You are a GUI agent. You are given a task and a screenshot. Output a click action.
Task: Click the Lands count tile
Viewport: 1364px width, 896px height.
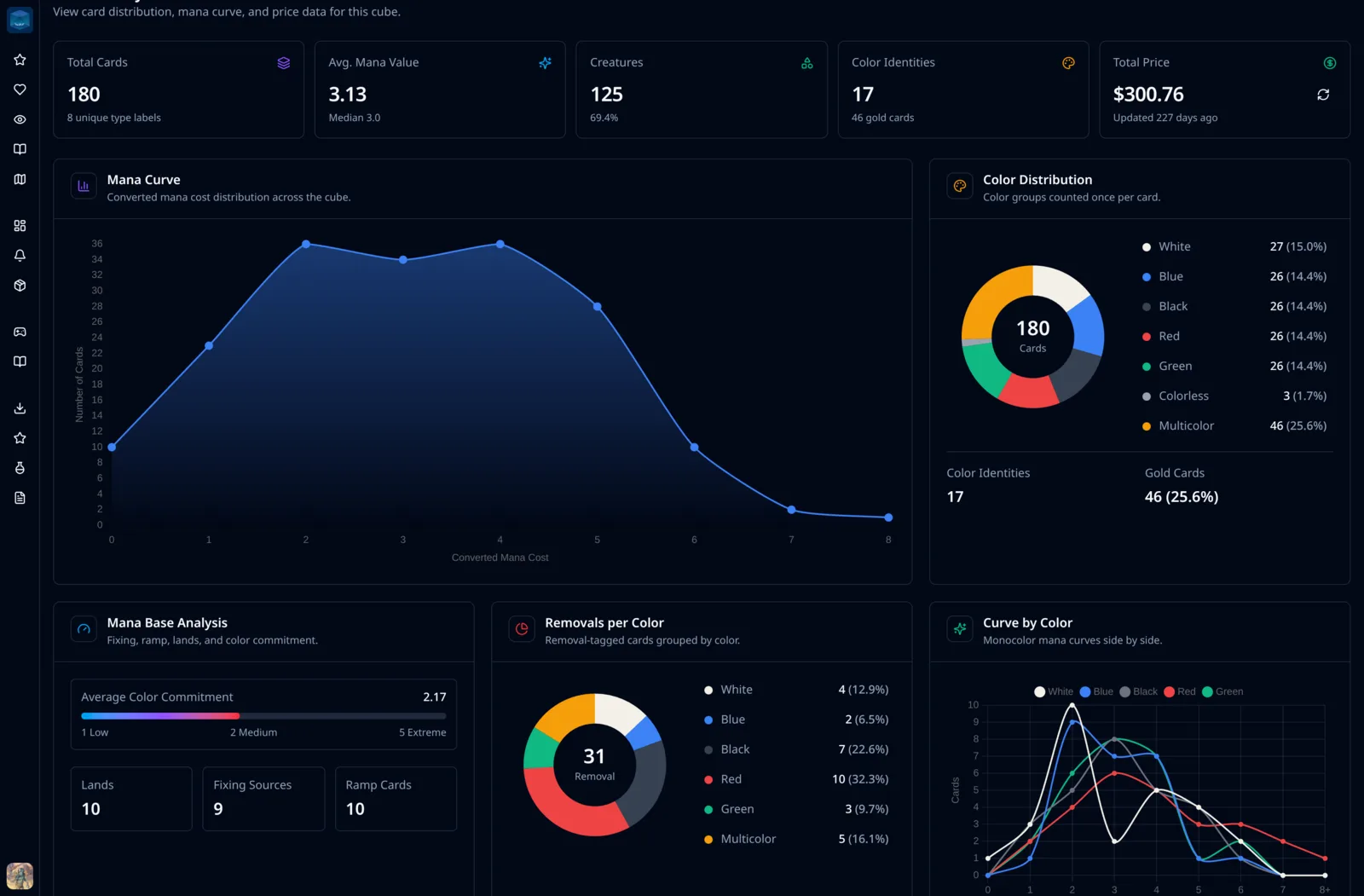131,799
